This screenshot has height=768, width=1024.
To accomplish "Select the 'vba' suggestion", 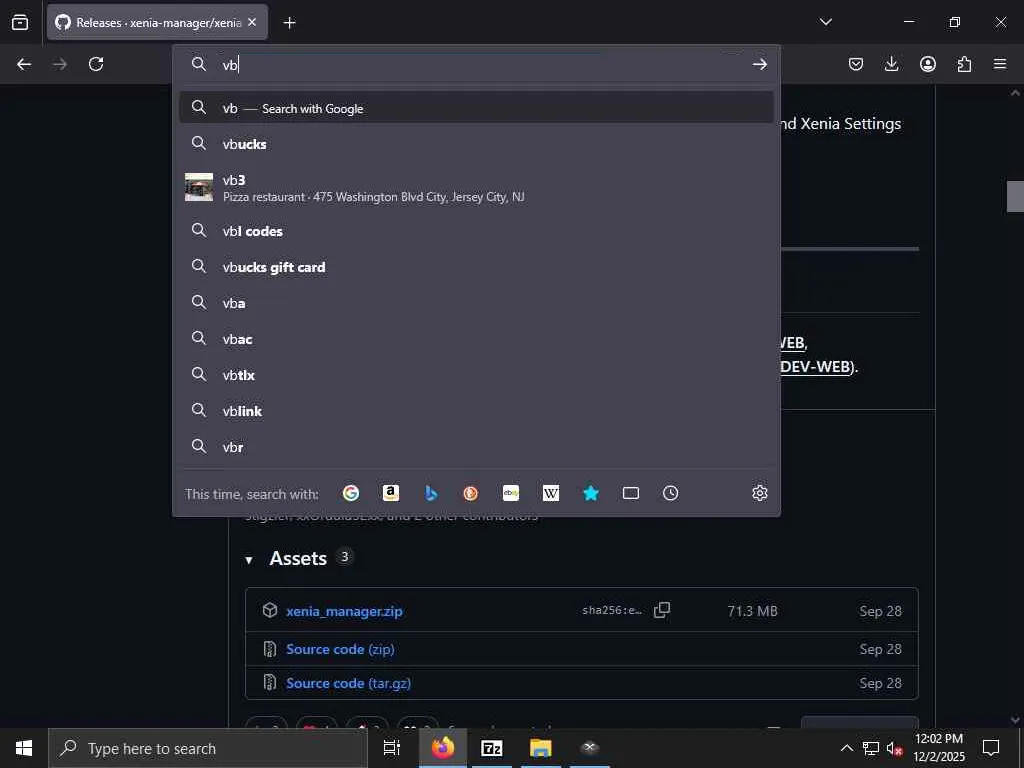I will 477,302.
